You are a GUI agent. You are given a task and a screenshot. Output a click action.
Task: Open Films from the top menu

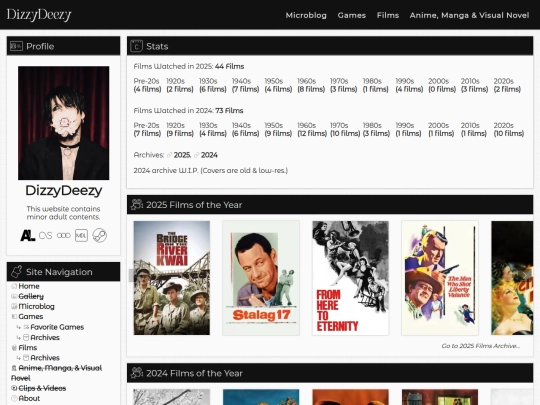pyautogui.click(x=388, y=15)
